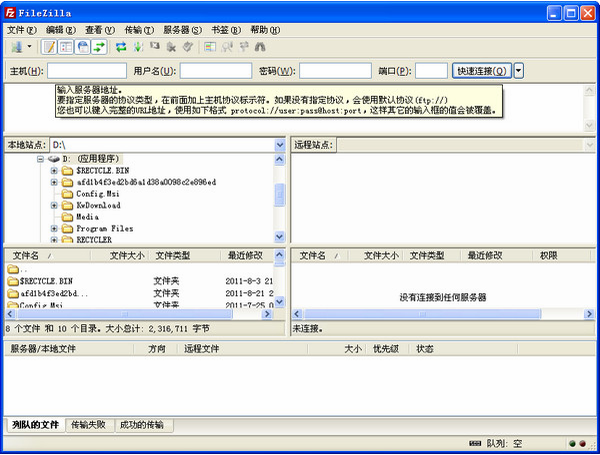Select Program Files folder name in tree
Screen dimensions: 600x455
pyautogui.click(x=104, y=228)
